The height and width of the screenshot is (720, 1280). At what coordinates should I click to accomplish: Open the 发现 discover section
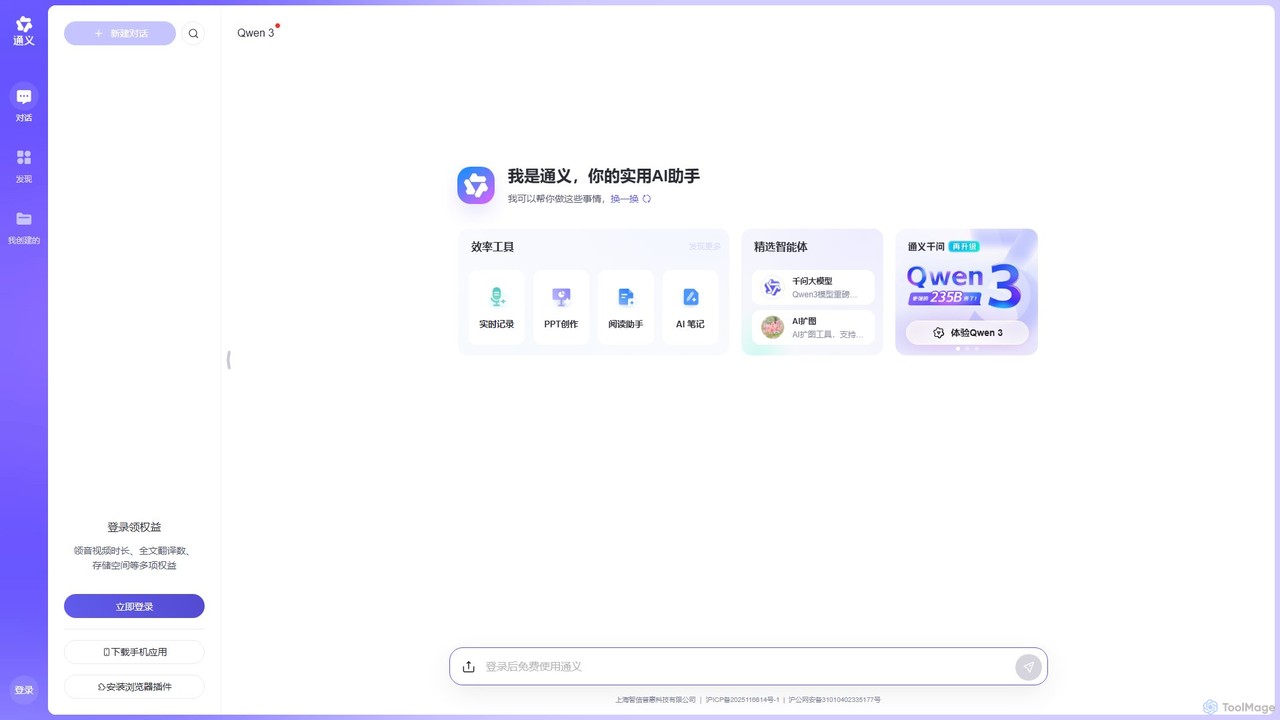(x=24, y=165)
